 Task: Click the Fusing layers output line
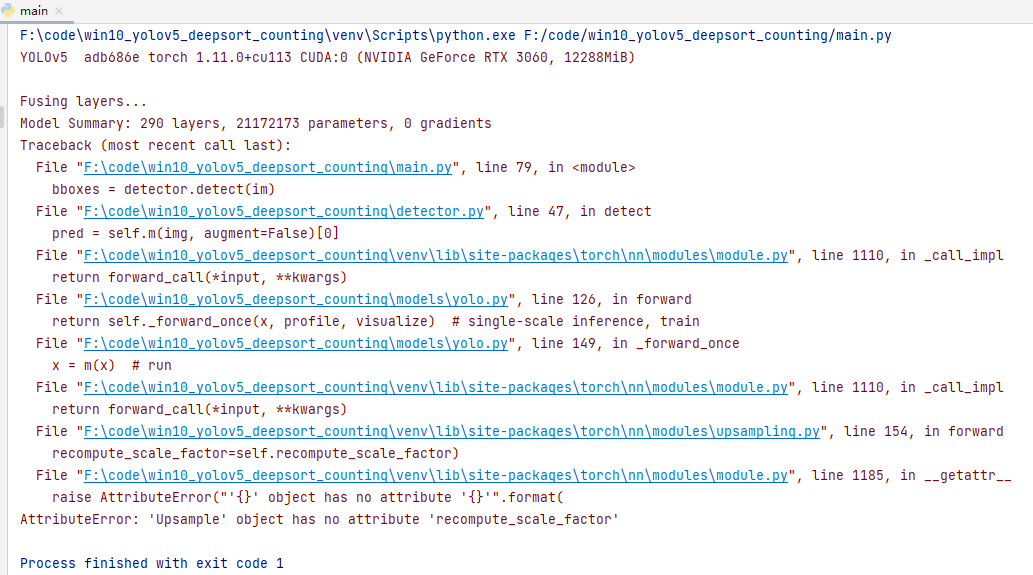(x=84, y=101)
